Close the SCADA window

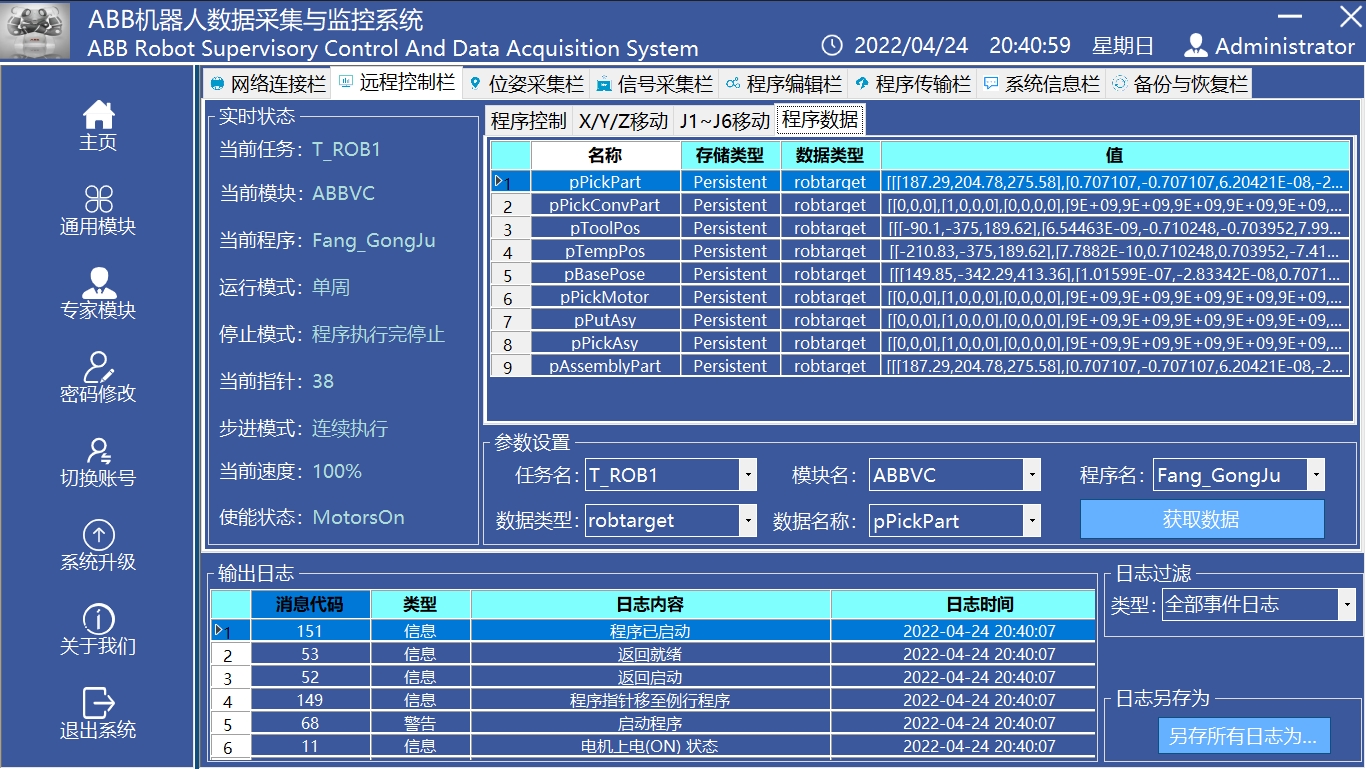coord(1350,17)
